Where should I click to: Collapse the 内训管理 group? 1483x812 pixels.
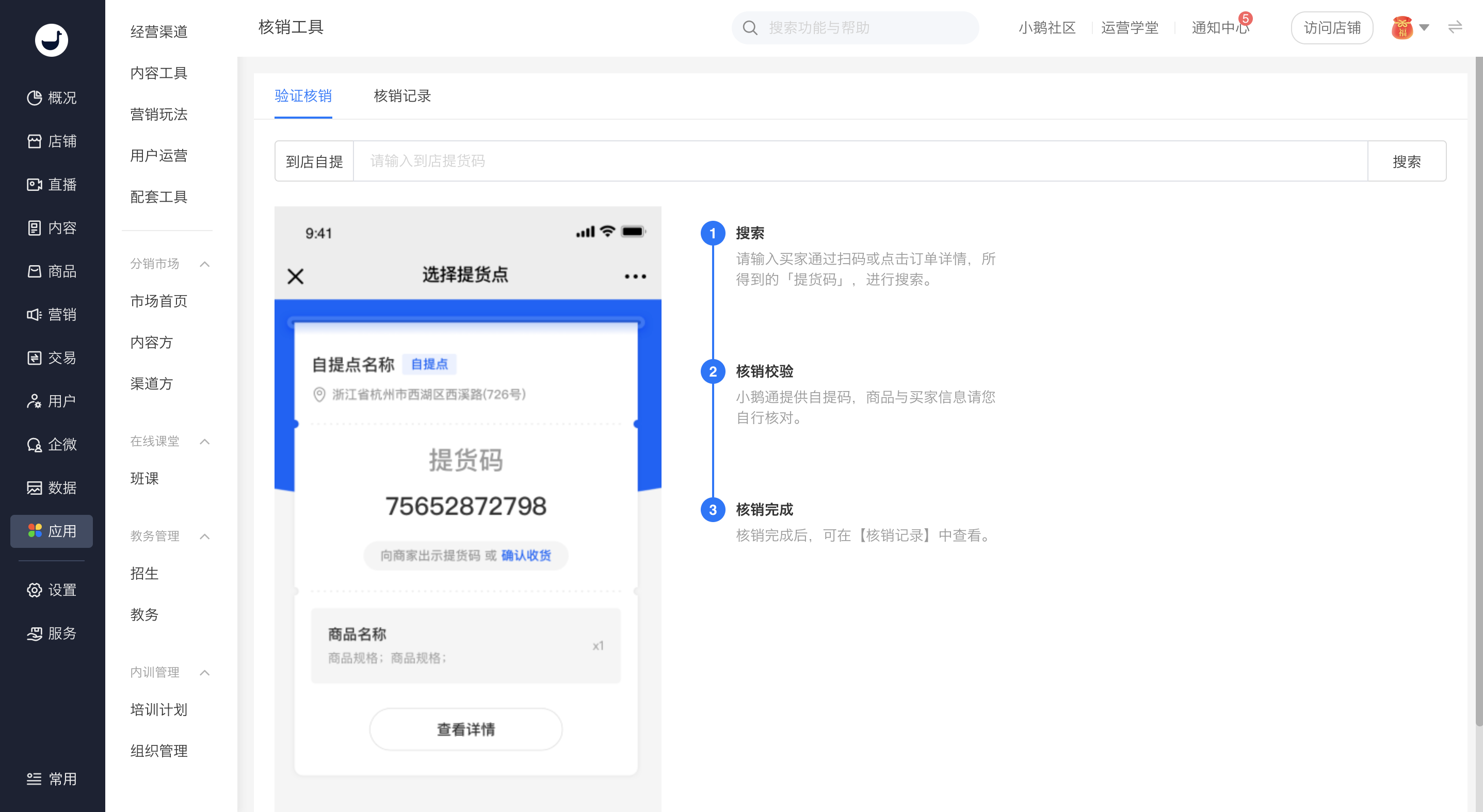click(204, 673)
